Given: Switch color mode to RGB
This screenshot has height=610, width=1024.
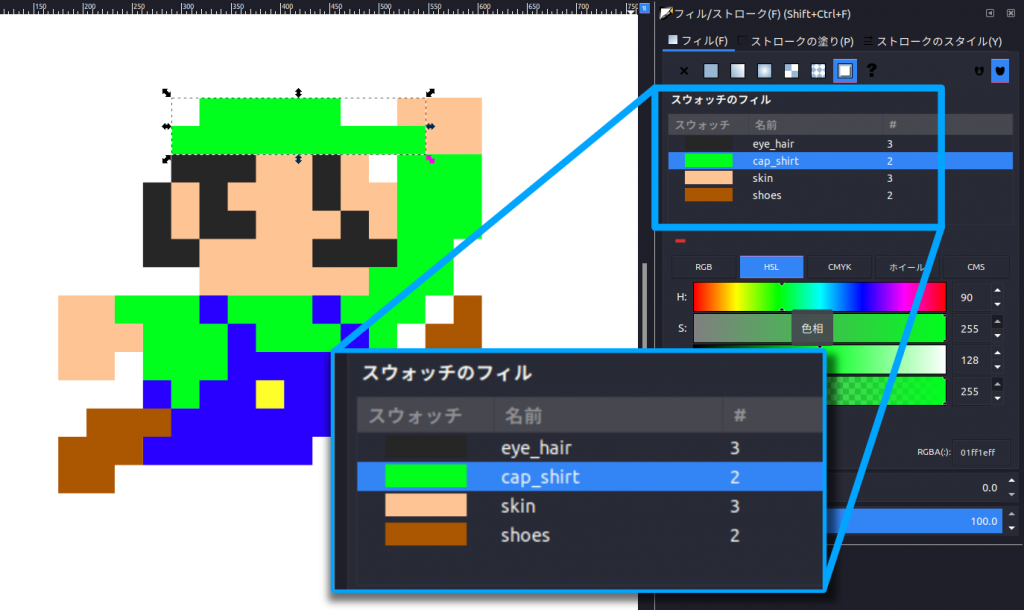Looking at the screenshot, I should [703, 267].
